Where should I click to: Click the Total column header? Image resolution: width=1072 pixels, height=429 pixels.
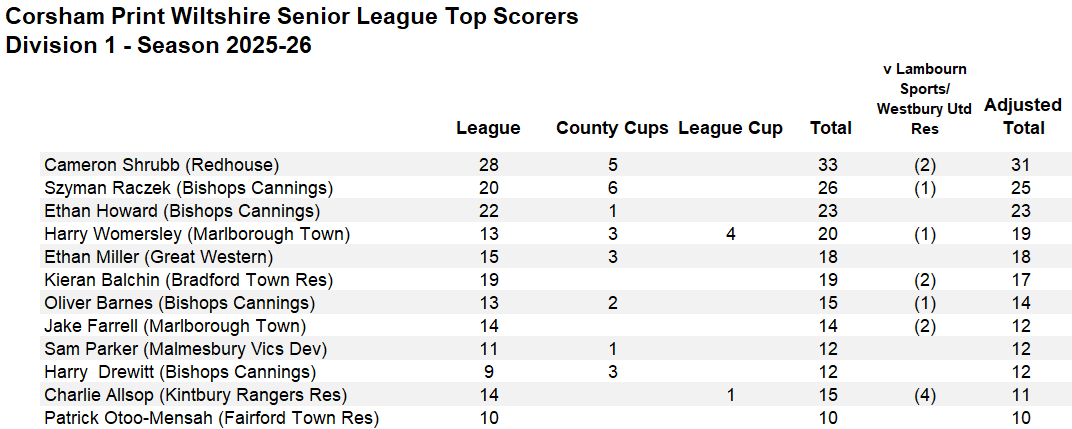coord(831,128)
